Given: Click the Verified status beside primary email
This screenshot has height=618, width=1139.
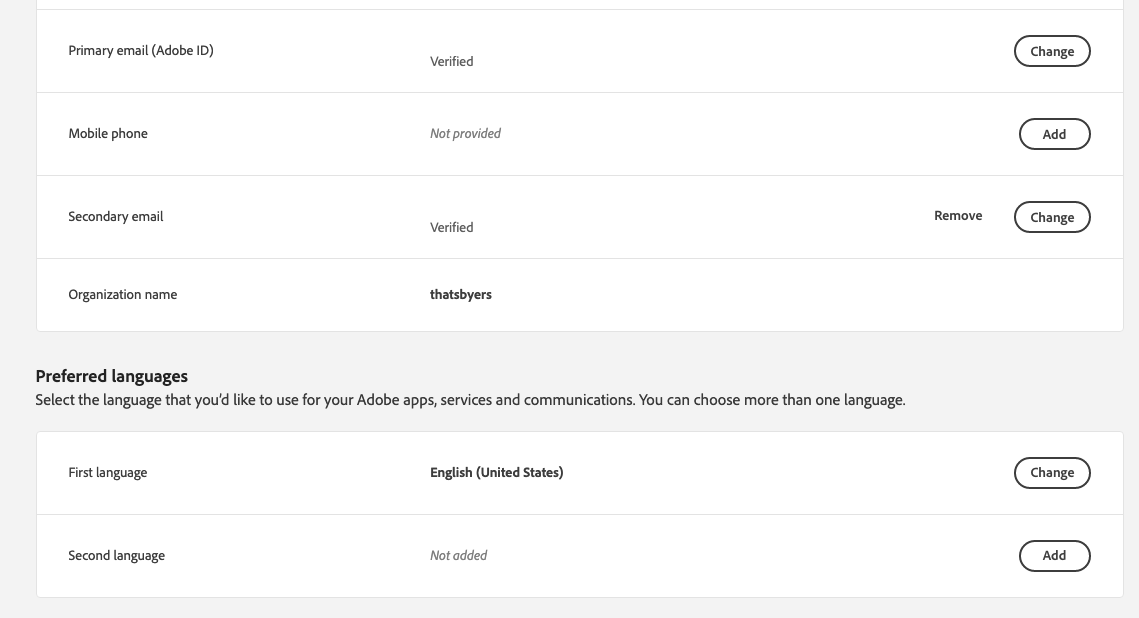Looking at the screenshot, I should [x=451, y=61].
